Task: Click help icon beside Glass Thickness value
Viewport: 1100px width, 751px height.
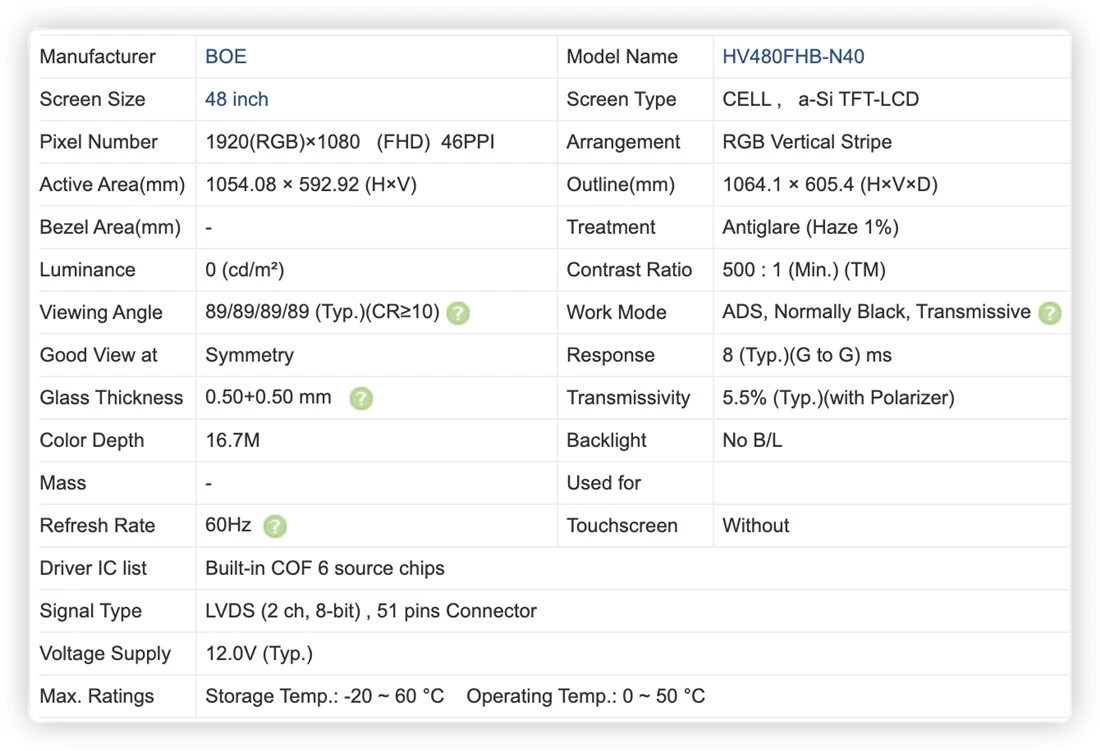Action: (x=361, y=398)
